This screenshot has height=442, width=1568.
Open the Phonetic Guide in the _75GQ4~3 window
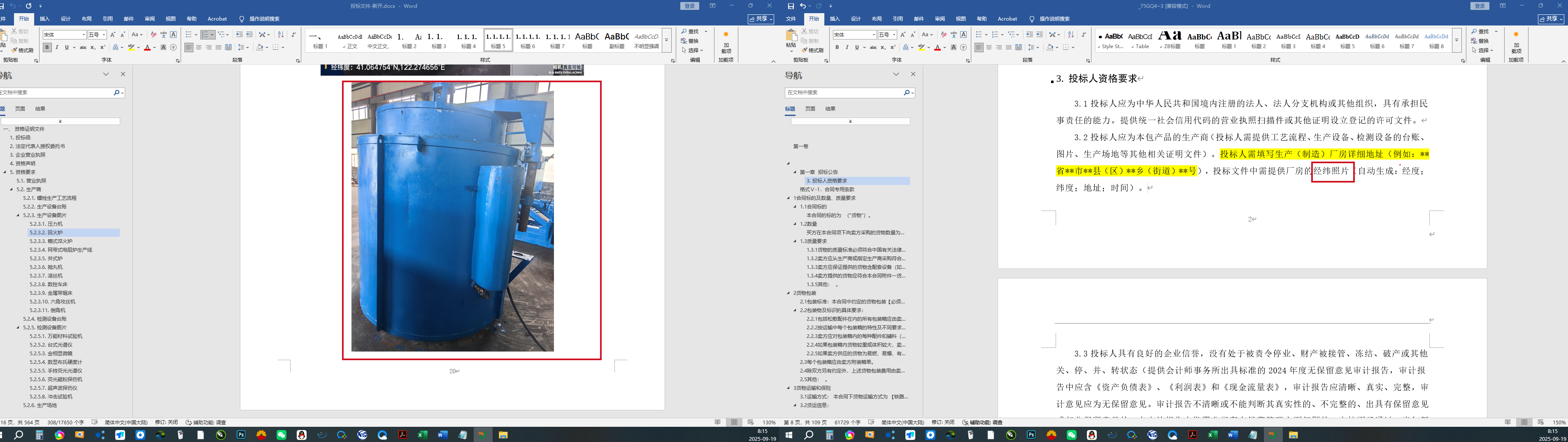[x=954, y=35]
